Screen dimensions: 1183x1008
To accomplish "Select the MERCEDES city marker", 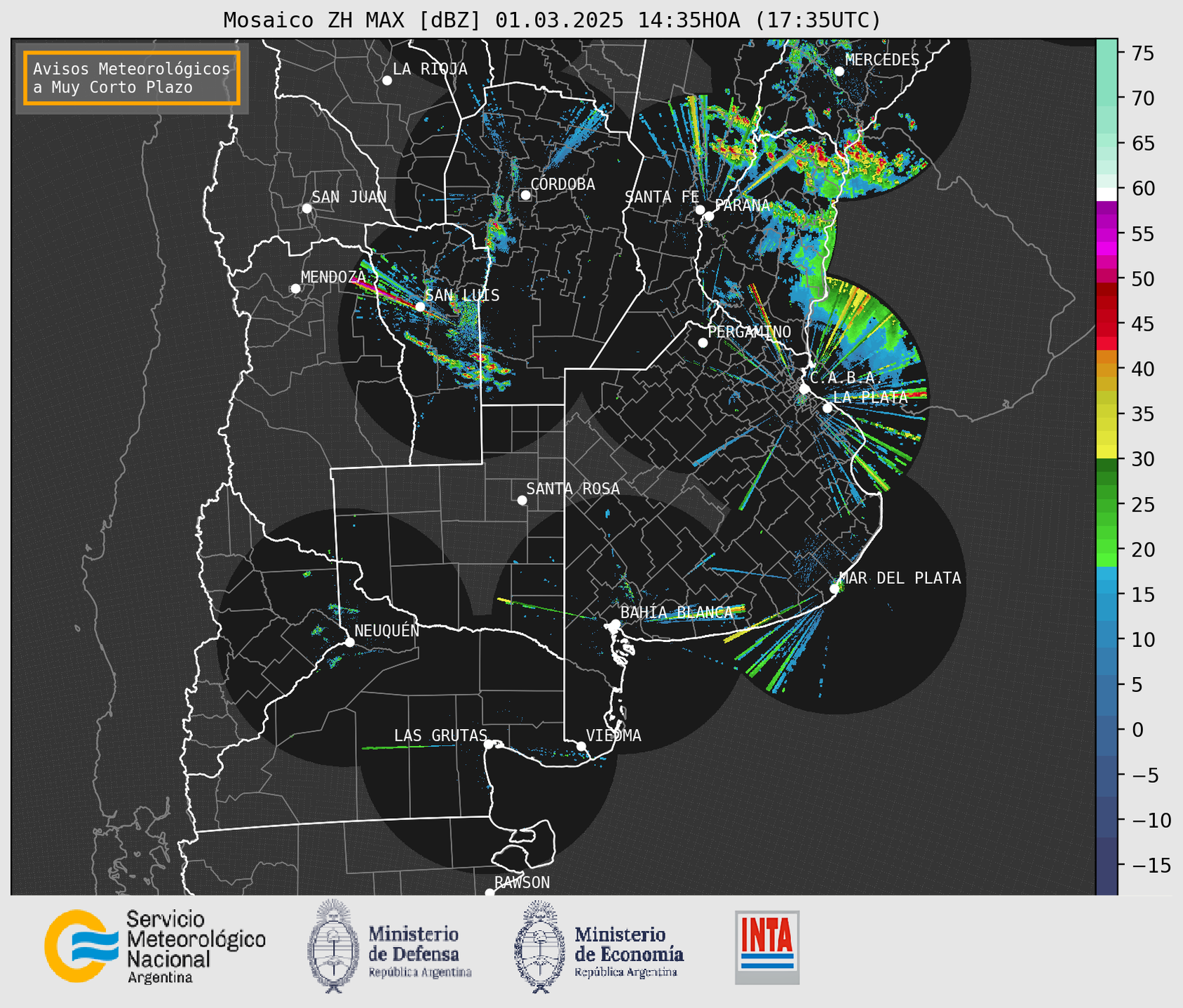I will coord(839,71).
